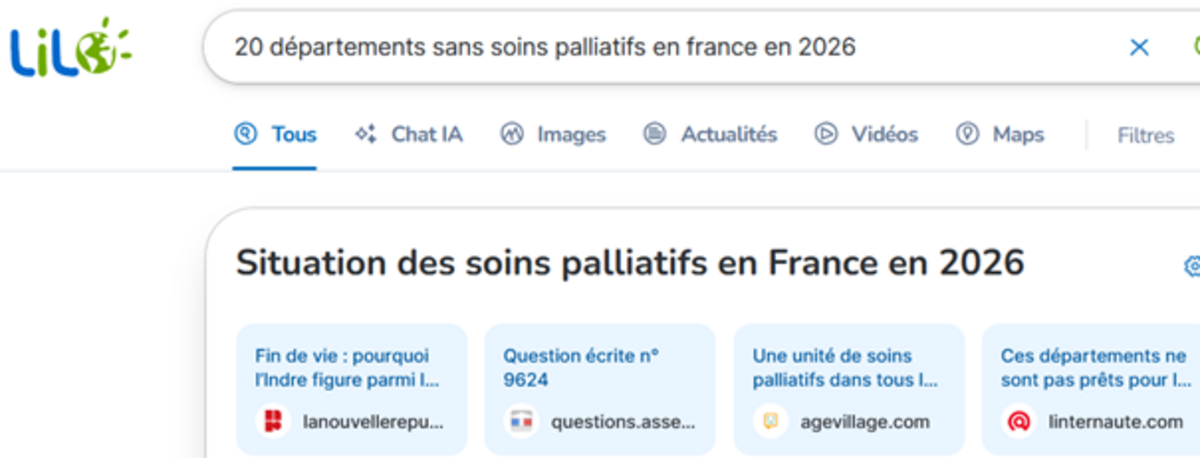
Task: Click the Chat IA sparkle icon
Action: pyautogui.click(x=365, y=134)
